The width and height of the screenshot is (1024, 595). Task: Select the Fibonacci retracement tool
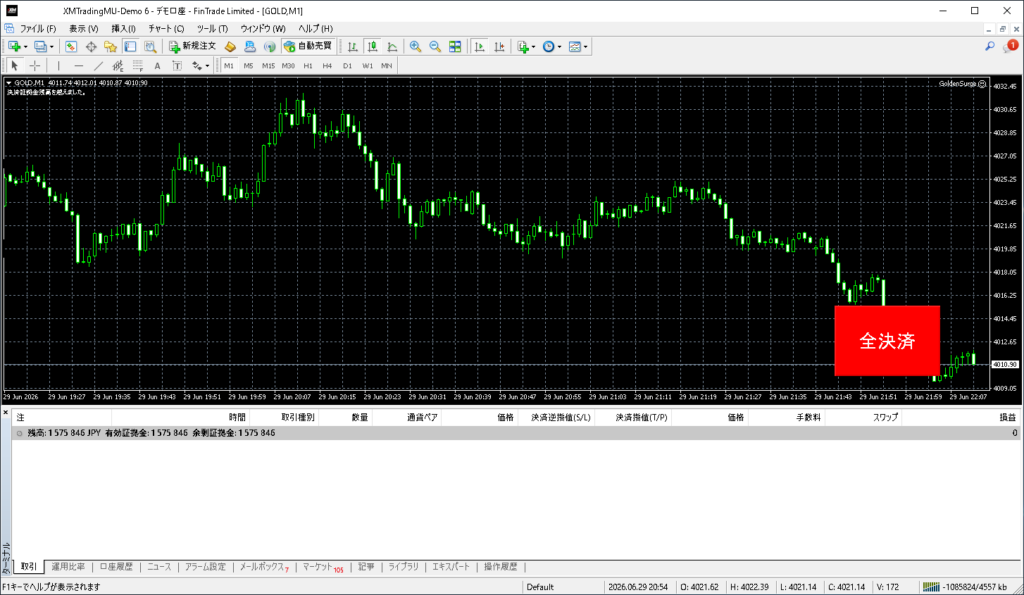pos(138,65)
